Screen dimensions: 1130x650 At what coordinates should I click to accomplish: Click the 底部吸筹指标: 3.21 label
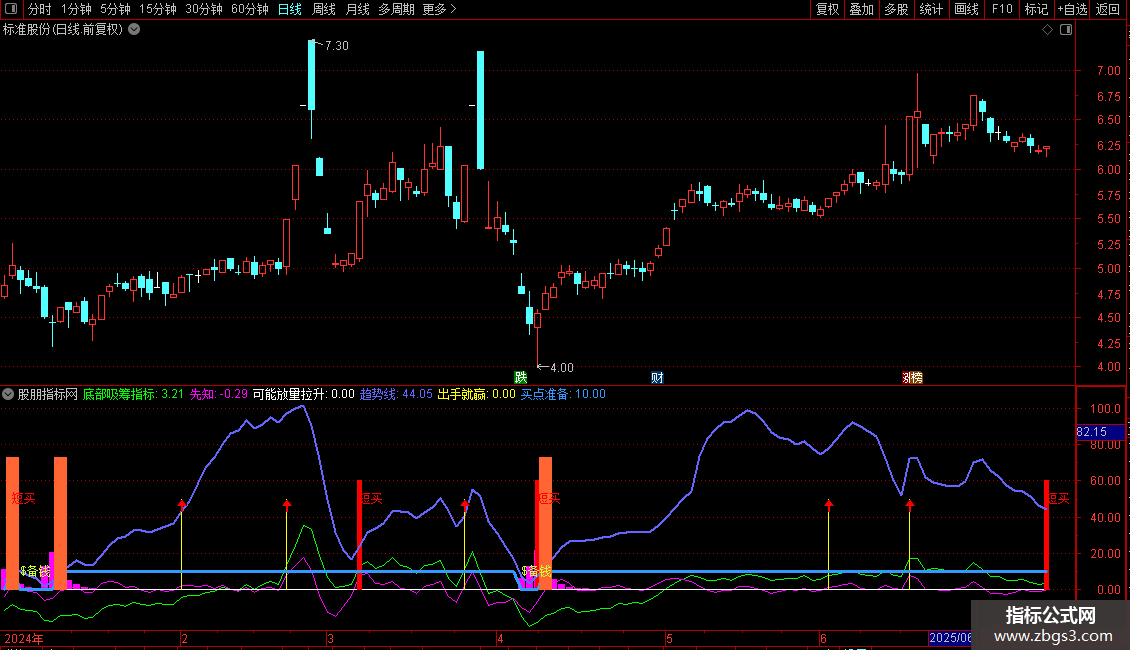pos(133,394)
